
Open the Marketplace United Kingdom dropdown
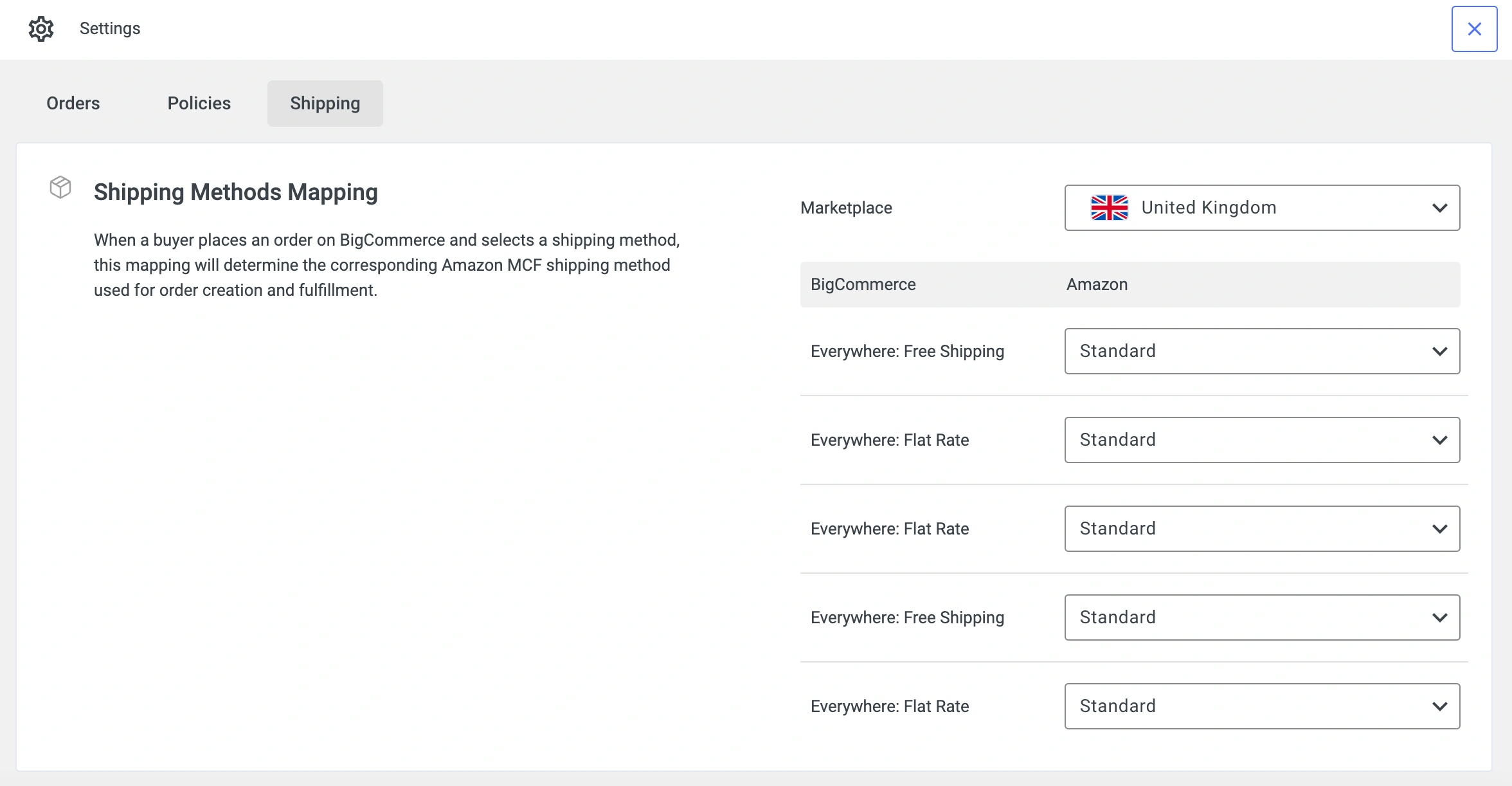point(1261,208)
